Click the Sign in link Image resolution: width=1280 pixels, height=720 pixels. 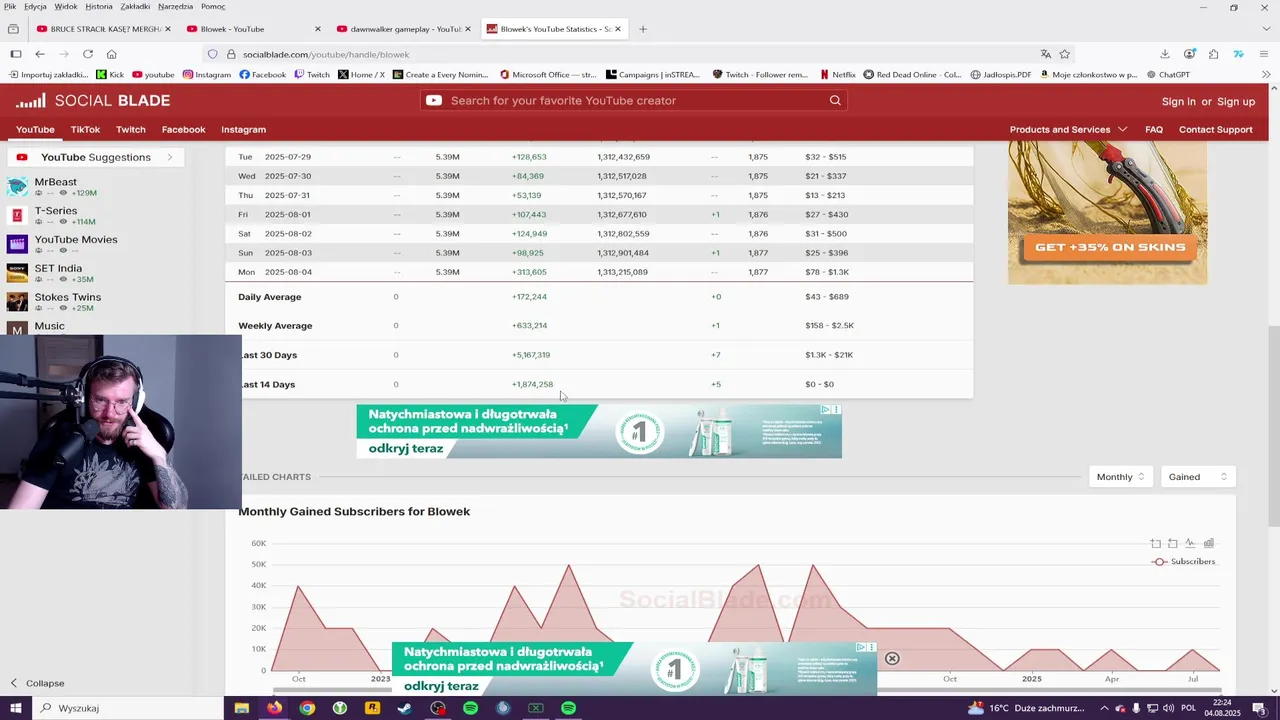pos(1179,101)
